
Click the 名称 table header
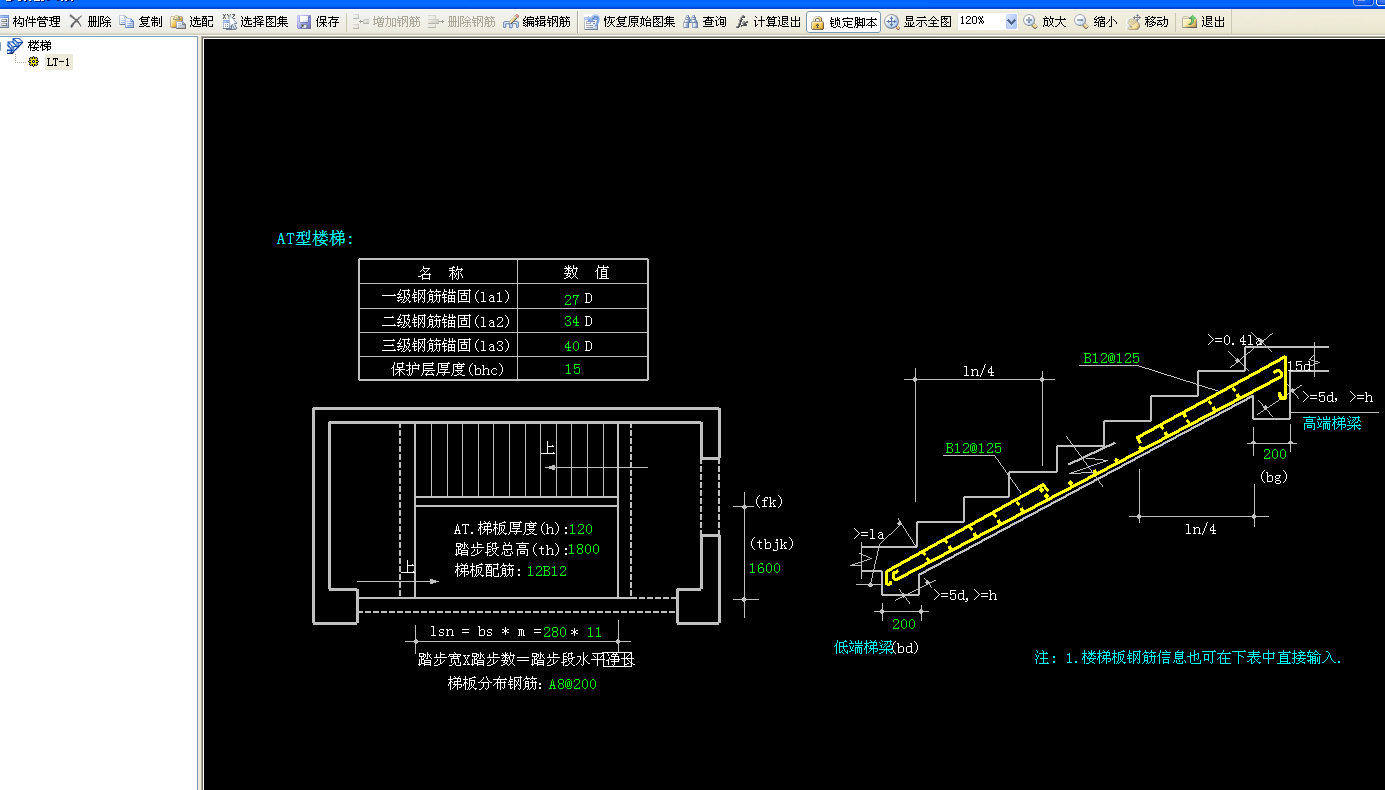click(x=438, y=273)
